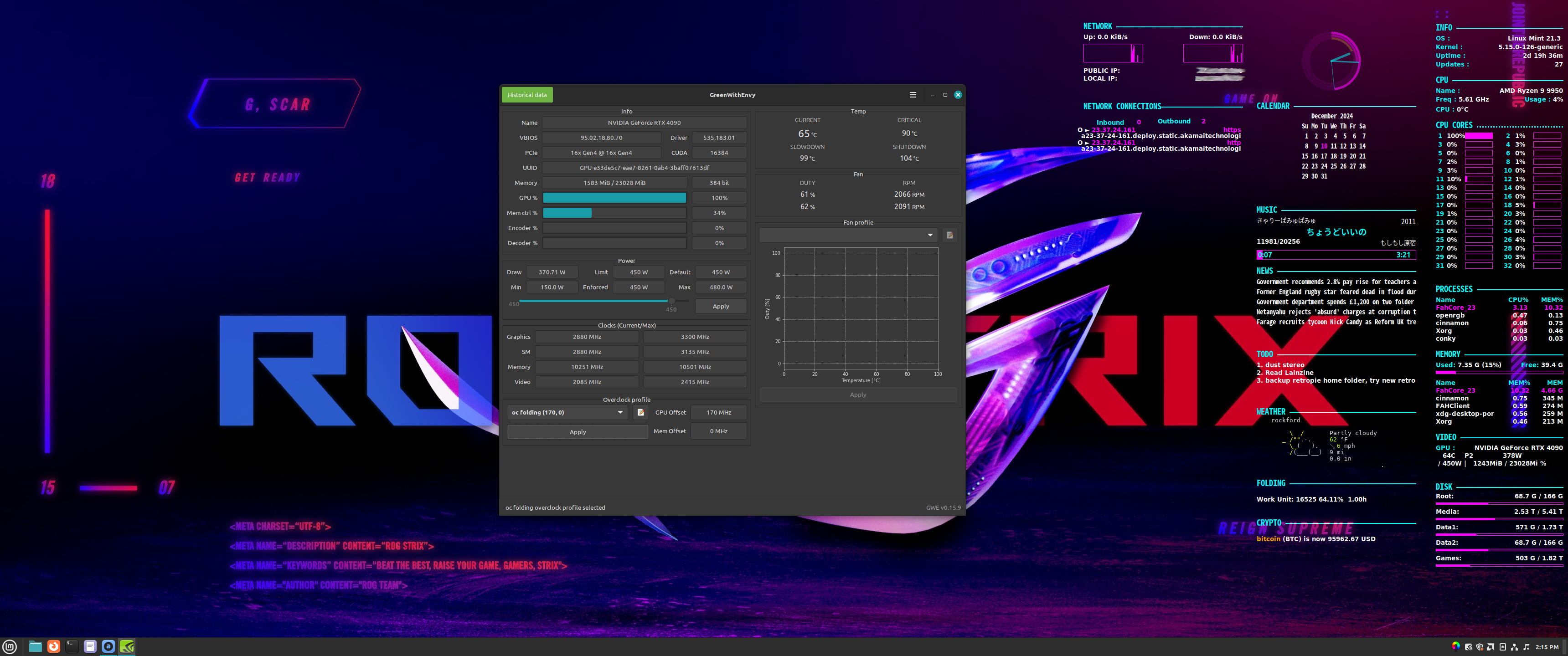1568x656 pixels.
Task: Click the Graphics max clock 3300 MHz
Action: click(695, 337)
